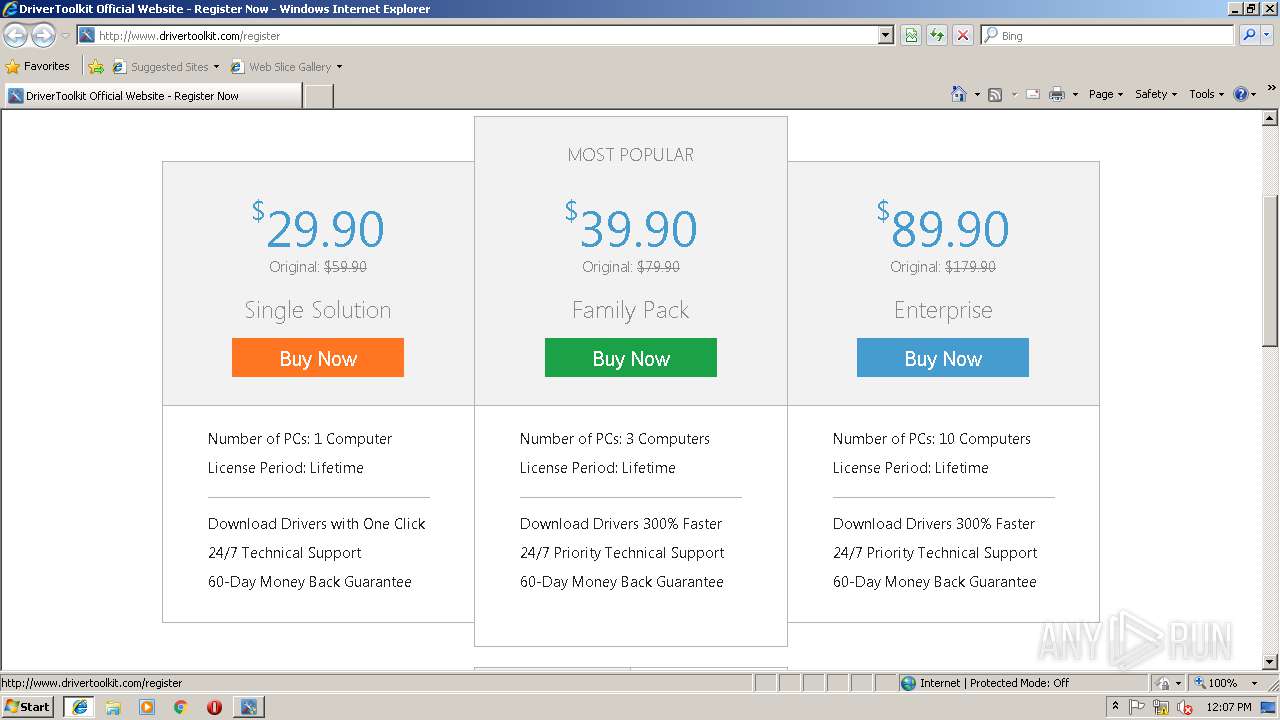The image size is (1280, 720).
Task: Click the Print icon in command bar
Action: [1057, 94]
